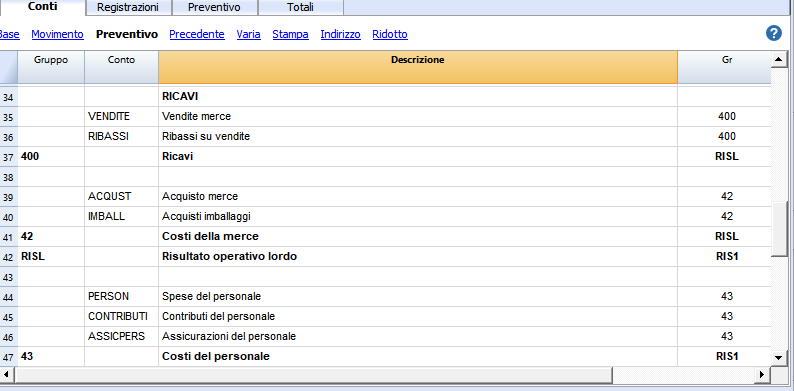Screen dimensions: 794x391
Task: Select the RIS1 value in Risultato operativo row
Action: [x=725, y=257]
